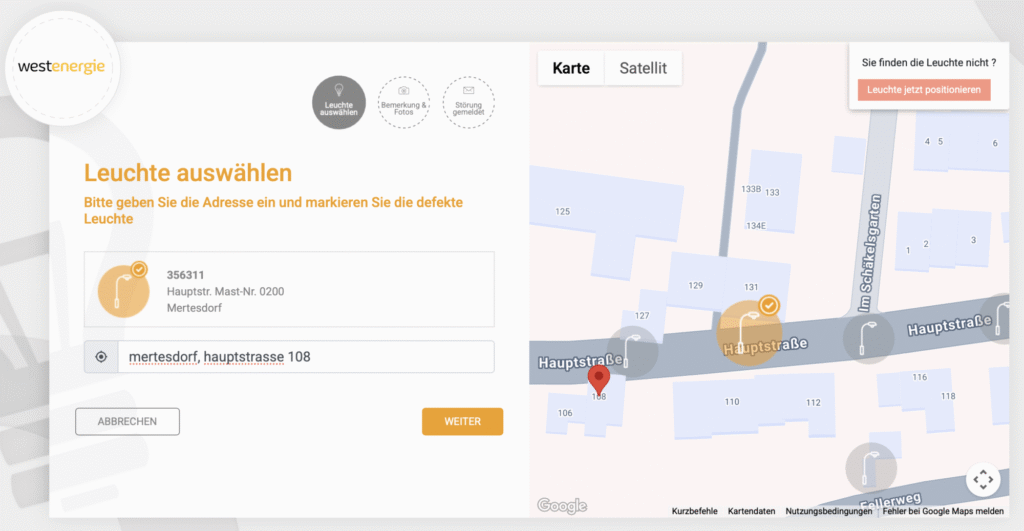
Task: Switch to the Karte map view
Action: tap(571, 69)
